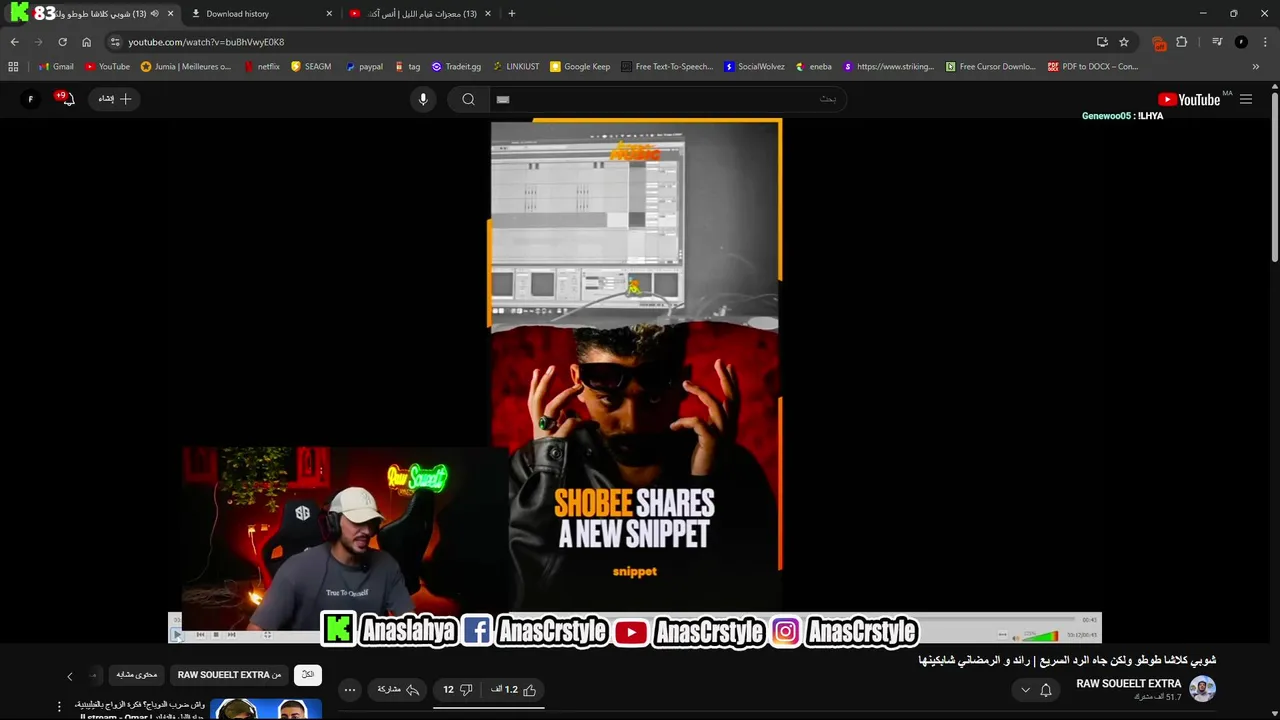The height and width of the screenshot is (720, 1280).
Task: Click the address bar URL text
Action: (206, 42)
